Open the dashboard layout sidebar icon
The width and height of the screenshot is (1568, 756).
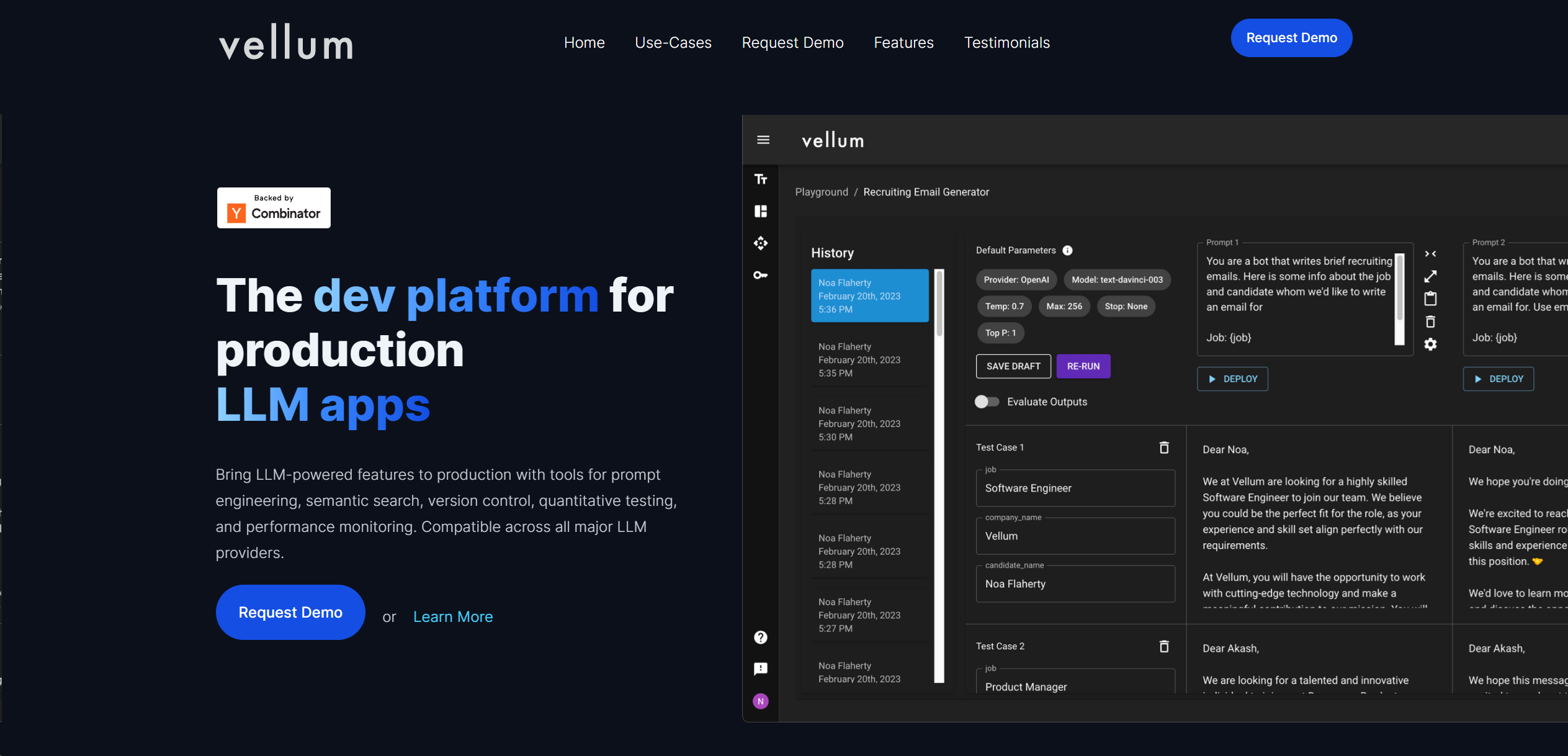(761, 212)
